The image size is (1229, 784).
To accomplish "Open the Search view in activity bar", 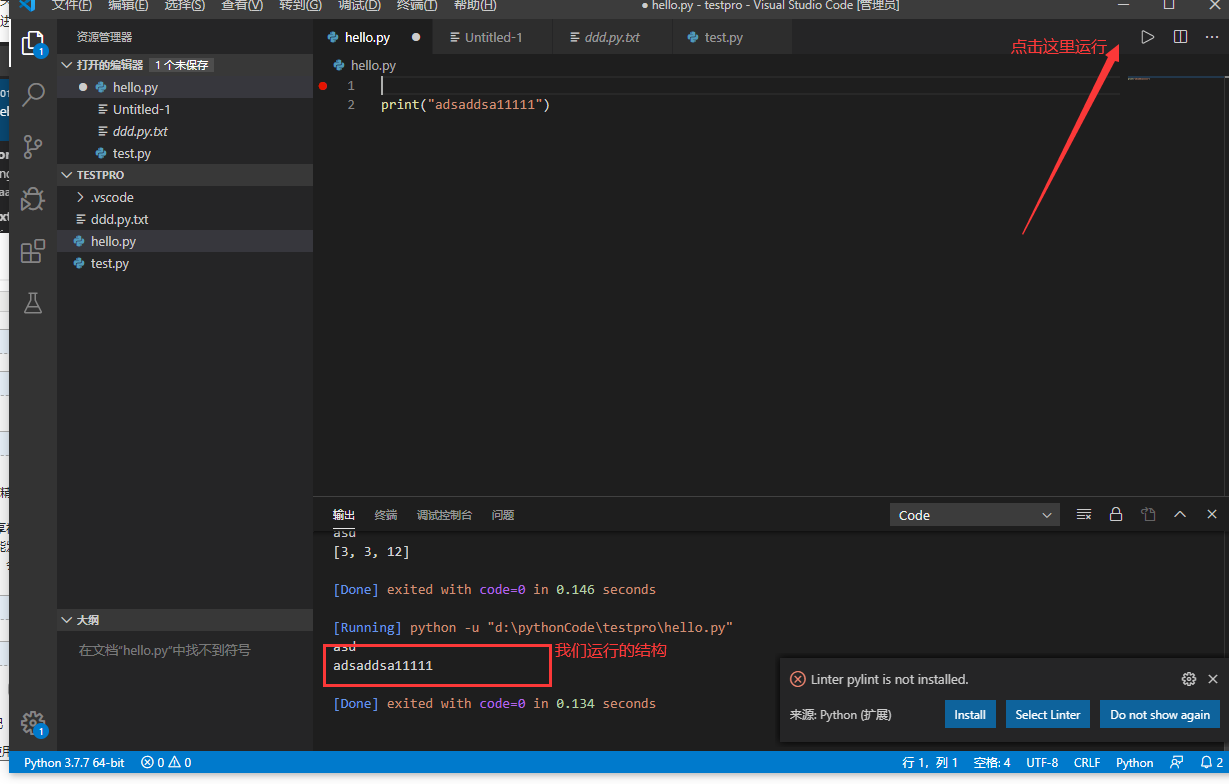I will [33, 95].
